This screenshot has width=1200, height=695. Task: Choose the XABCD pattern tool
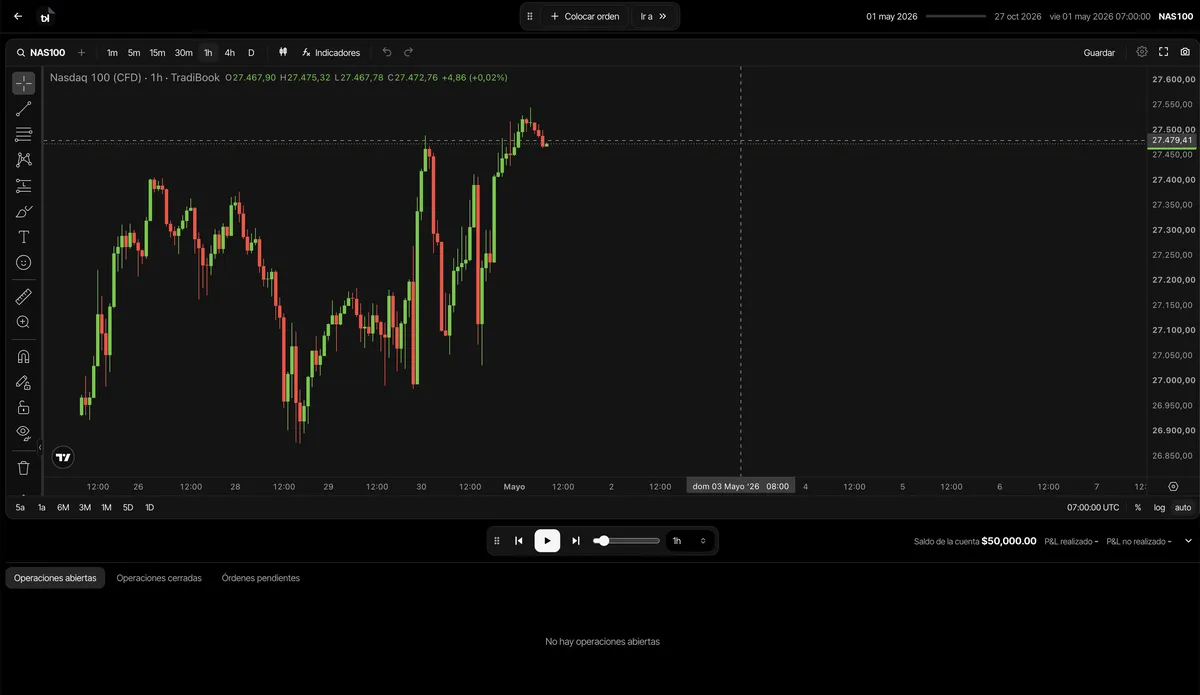(x=24, y=160)
